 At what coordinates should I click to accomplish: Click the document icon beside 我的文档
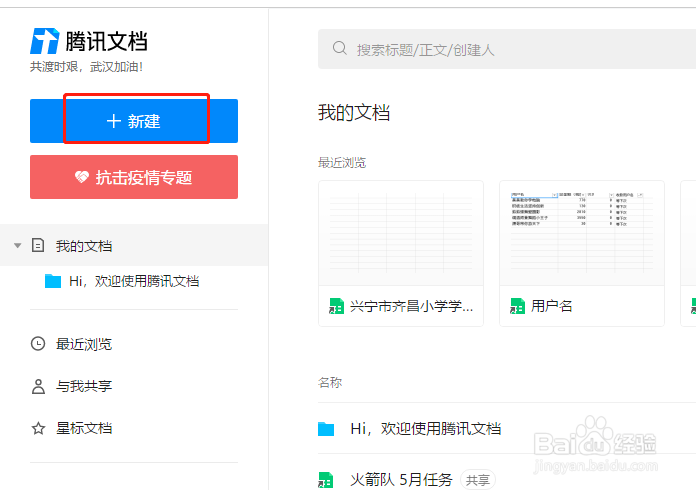click(38, 245)
